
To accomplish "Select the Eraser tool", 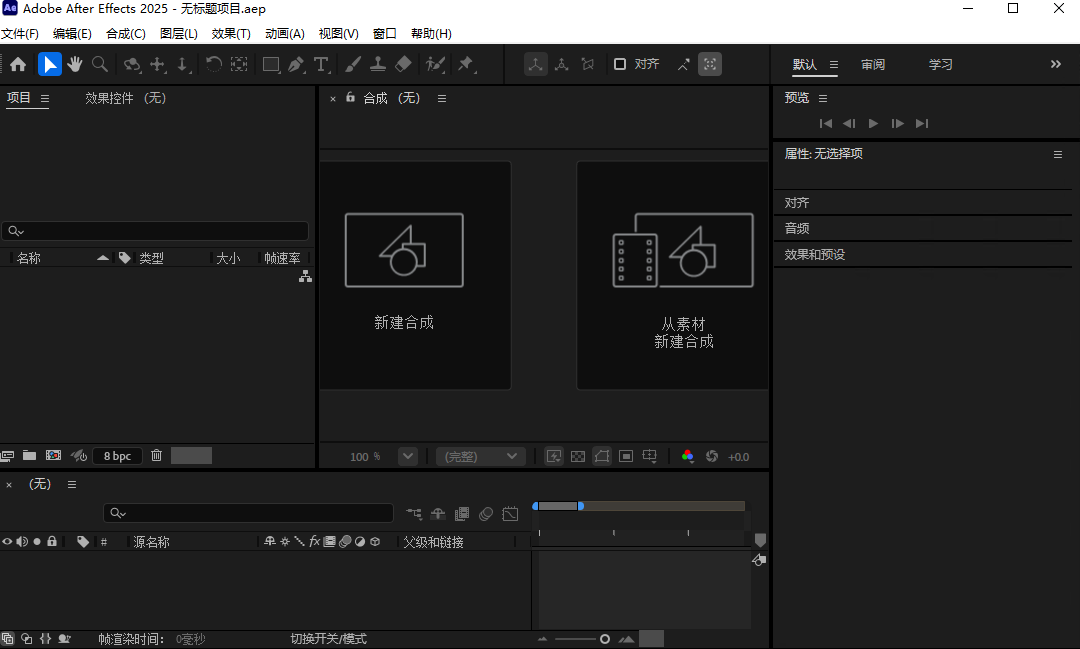I will pyautogui.click(x=403, y=64).
